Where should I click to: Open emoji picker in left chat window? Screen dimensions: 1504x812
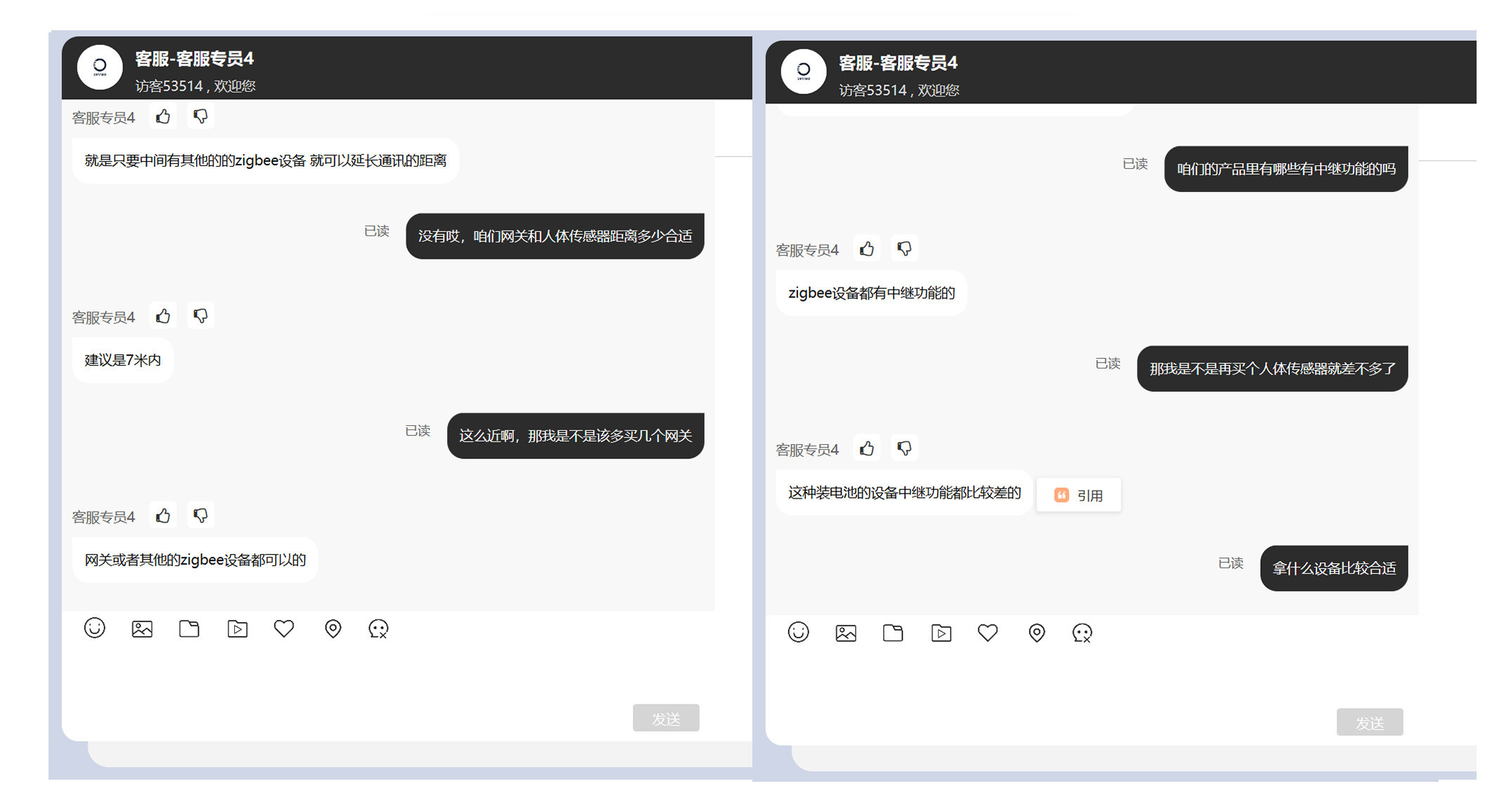click(x=94, y=628)
